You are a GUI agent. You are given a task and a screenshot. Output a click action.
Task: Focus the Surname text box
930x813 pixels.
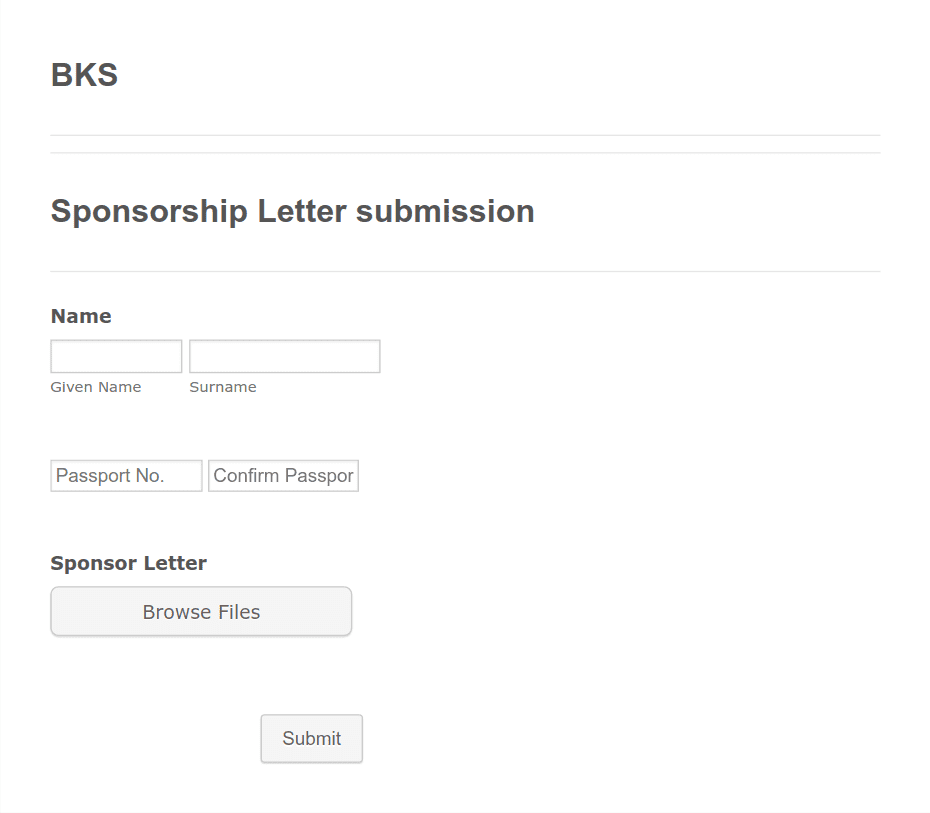tap(284, 356)
